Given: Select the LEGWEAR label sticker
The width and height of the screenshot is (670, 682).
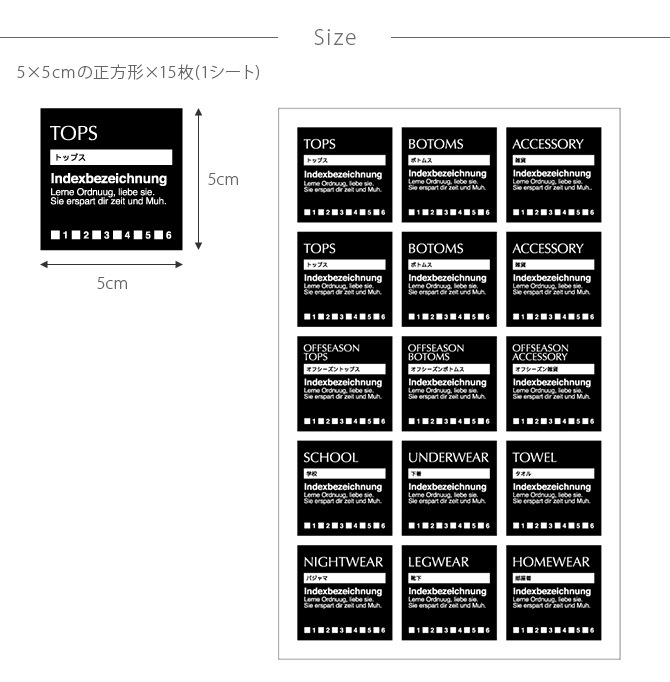Looking at the screenshot, I should 449,592.
